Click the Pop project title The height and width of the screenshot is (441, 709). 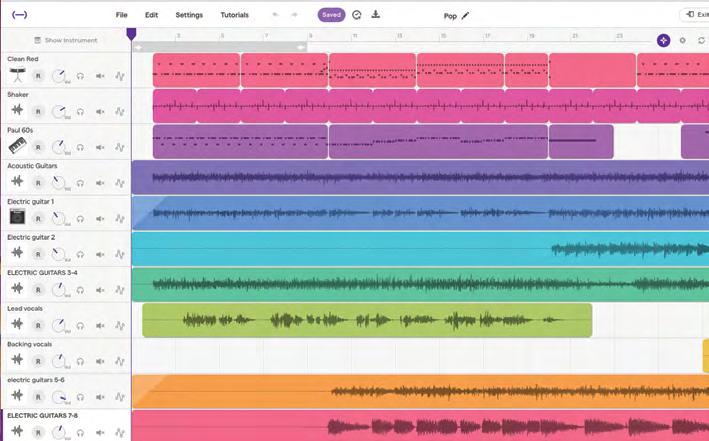tap(450, 16)
